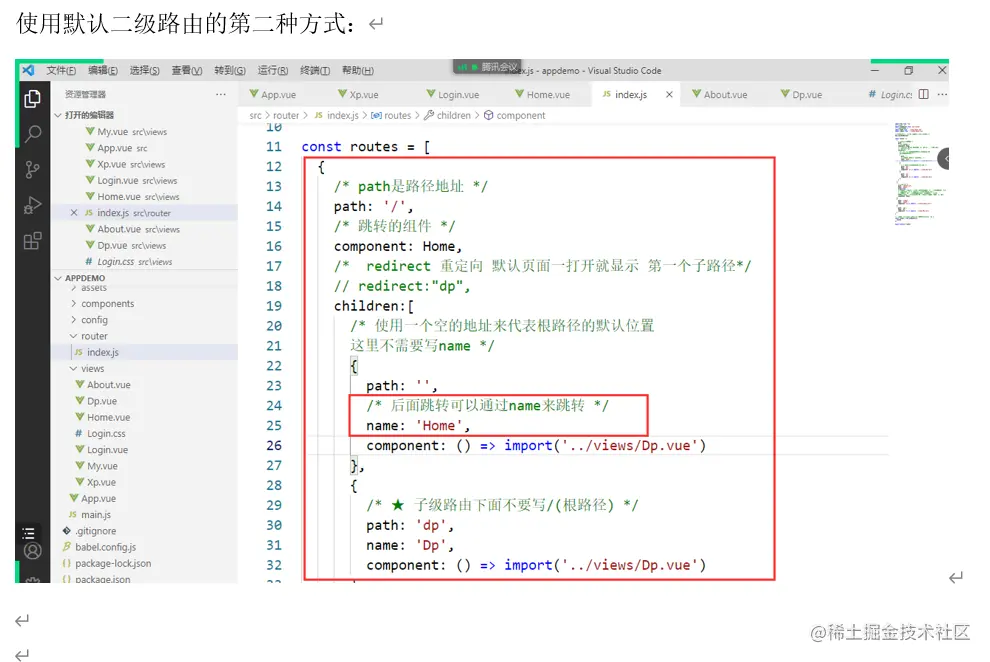Click src in the breadcrumb
990x662 pixels.
click(255, 115)
